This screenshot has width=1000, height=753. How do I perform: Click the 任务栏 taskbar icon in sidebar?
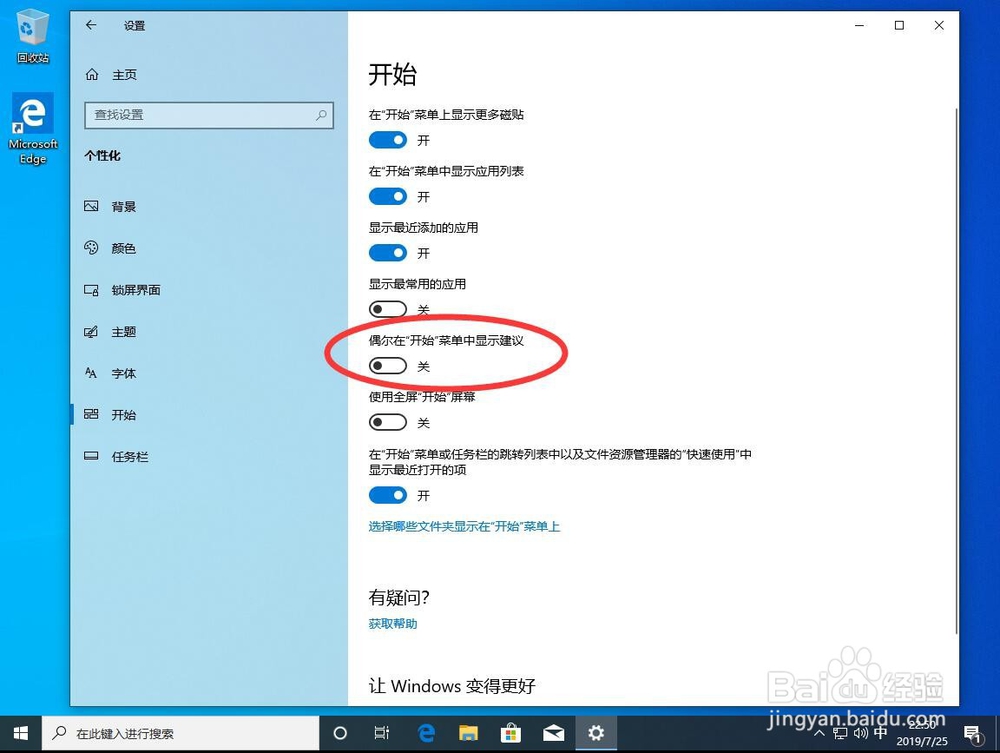pyautogui.click(x=91, y=456)
